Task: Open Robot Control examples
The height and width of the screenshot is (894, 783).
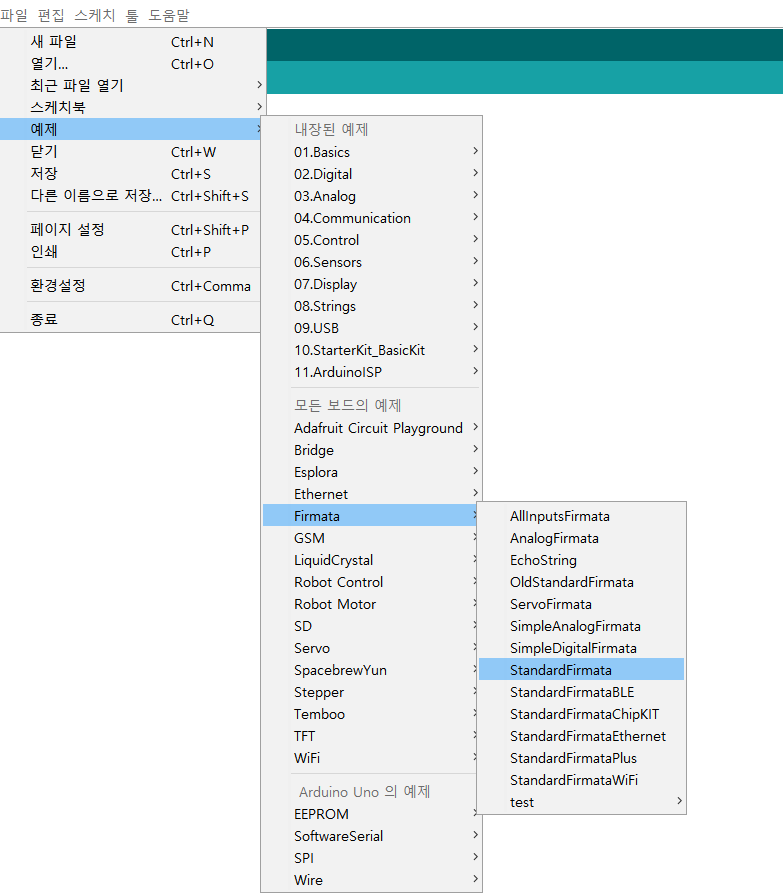Action: (x=370, y=582)
